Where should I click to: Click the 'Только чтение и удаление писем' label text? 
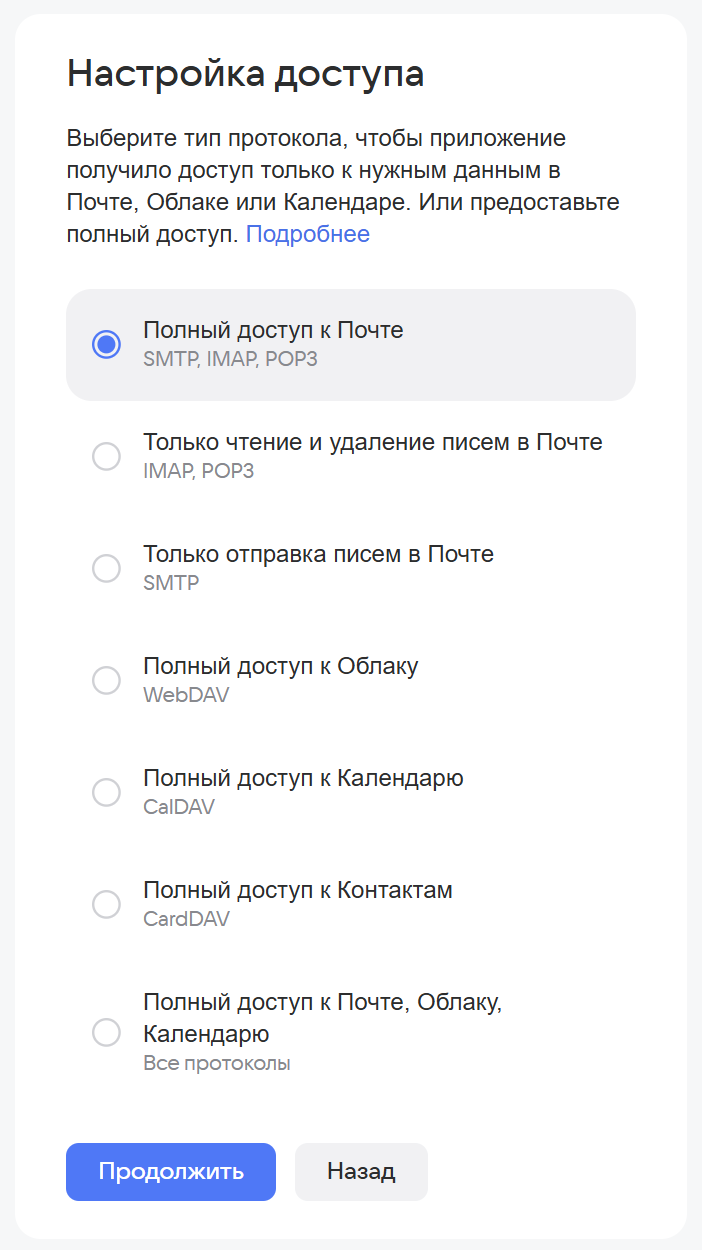(x=372, y=442)
